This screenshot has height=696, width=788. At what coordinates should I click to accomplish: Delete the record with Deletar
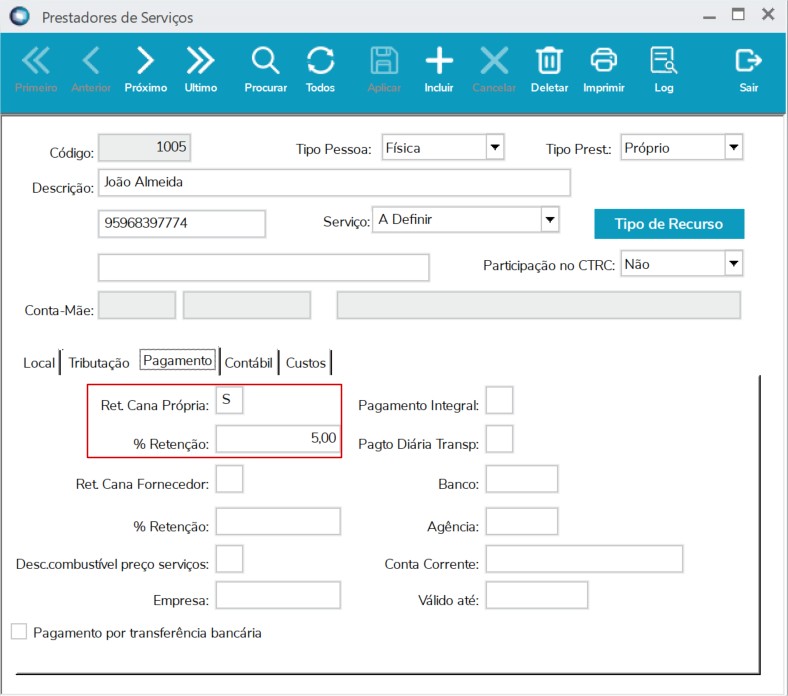[549, 69]
